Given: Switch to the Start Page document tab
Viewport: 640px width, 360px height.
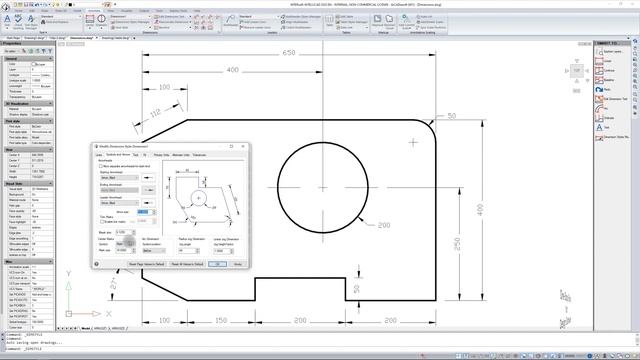Looking at the screenshot, I should (13, 38).
